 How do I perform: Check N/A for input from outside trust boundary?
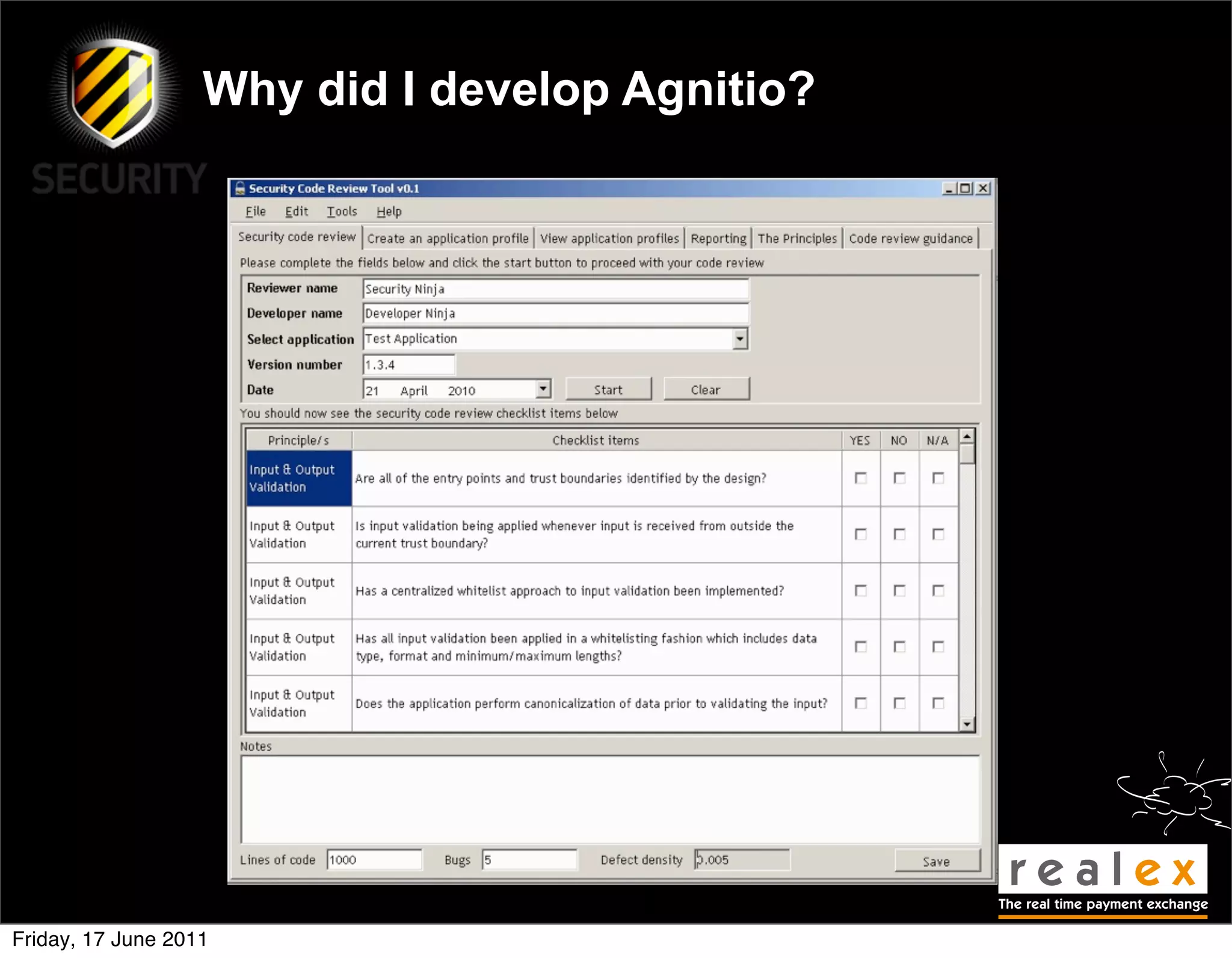click(x=938, y=534)
